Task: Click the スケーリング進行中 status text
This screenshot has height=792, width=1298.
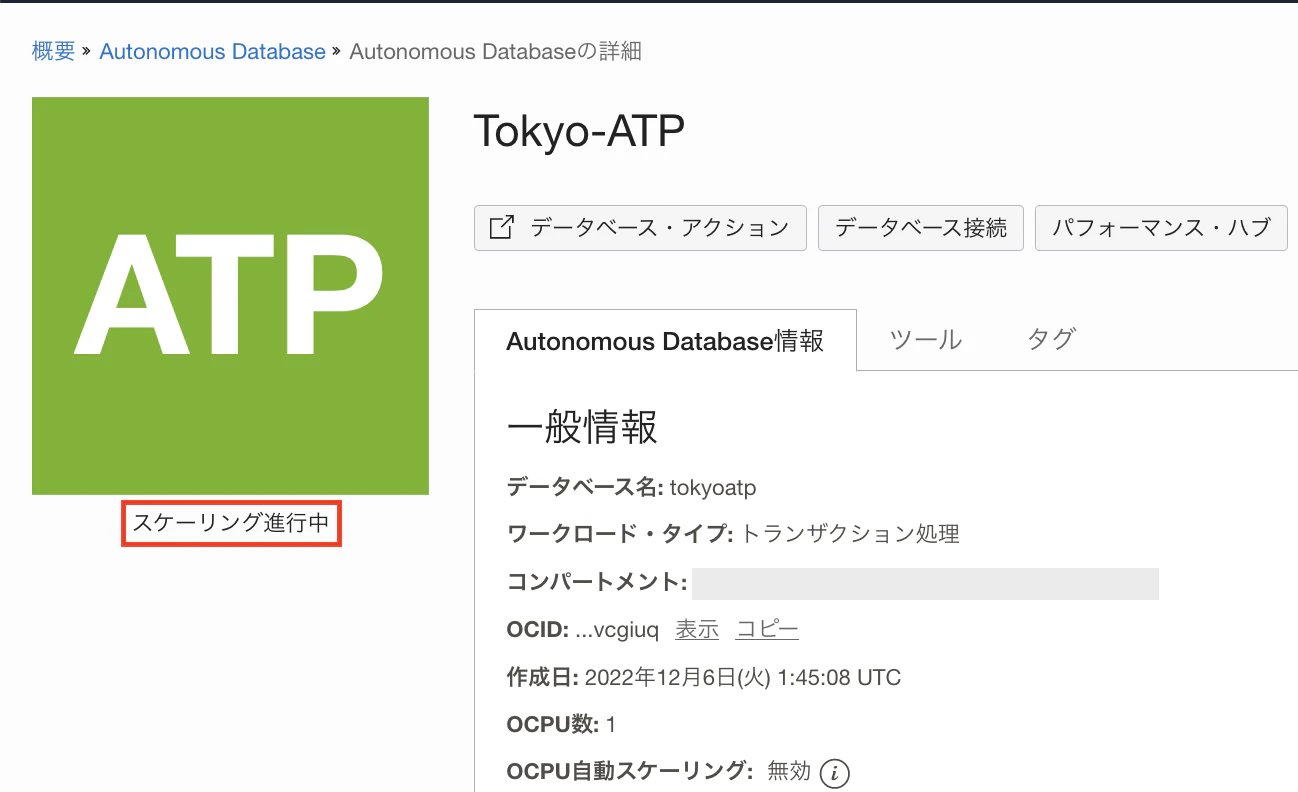Action: (231, 523)
